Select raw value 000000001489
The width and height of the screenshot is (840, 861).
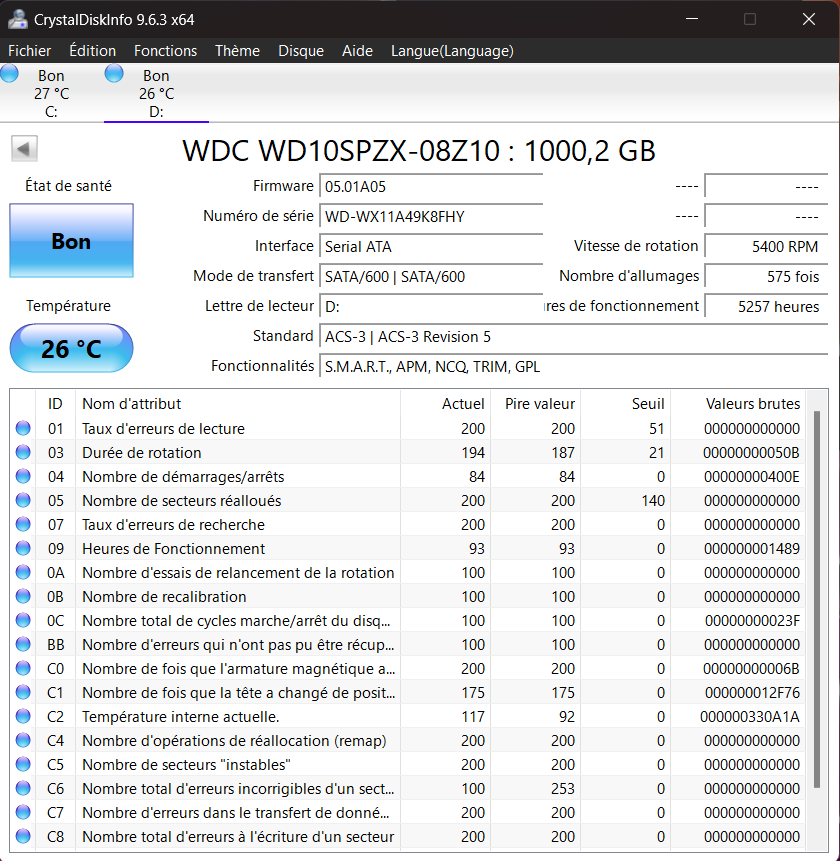752,549
